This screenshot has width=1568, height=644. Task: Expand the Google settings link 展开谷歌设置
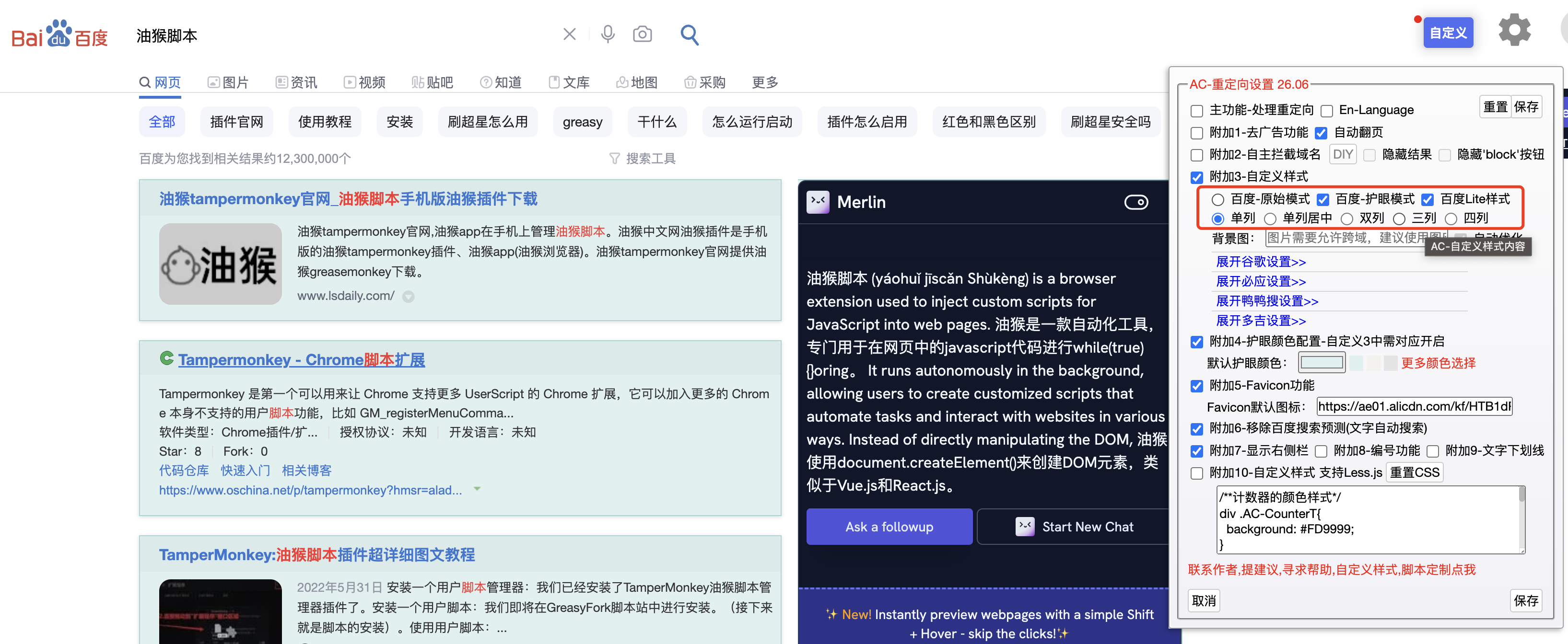tap(1260, 262)
